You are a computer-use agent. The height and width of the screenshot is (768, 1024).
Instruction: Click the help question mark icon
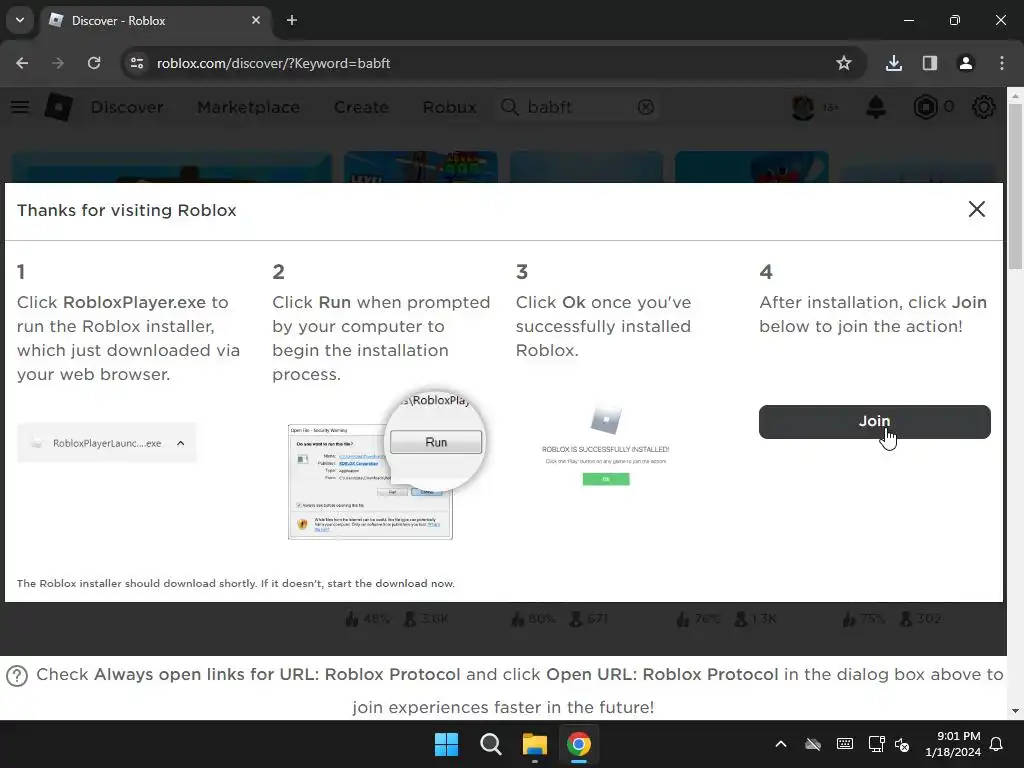click(17, 676)
